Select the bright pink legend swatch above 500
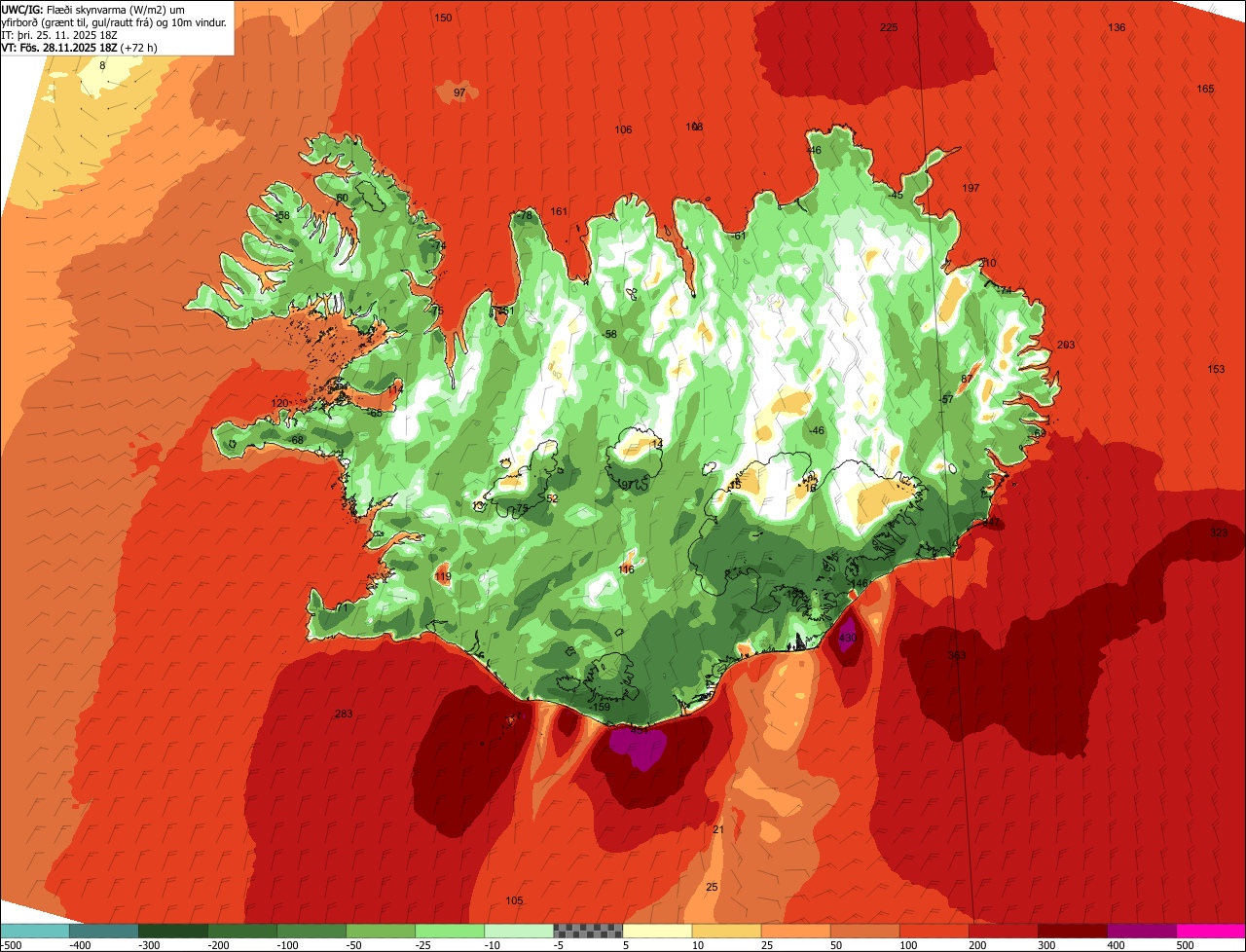Image resolution: width=1246 pixels, height=952 pixels. pos(1211,931)
